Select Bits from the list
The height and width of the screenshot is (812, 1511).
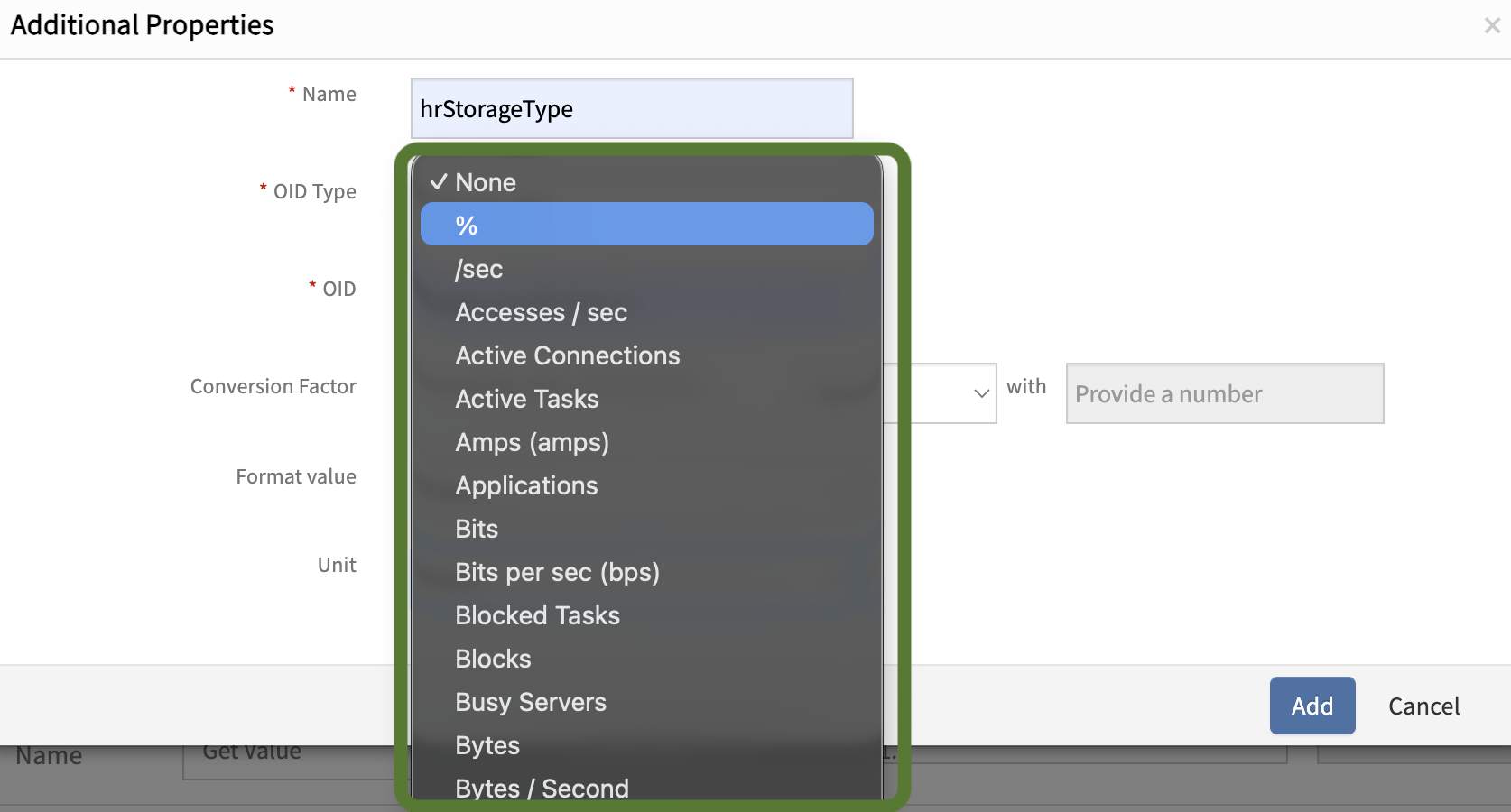click(x=477, y=529)
